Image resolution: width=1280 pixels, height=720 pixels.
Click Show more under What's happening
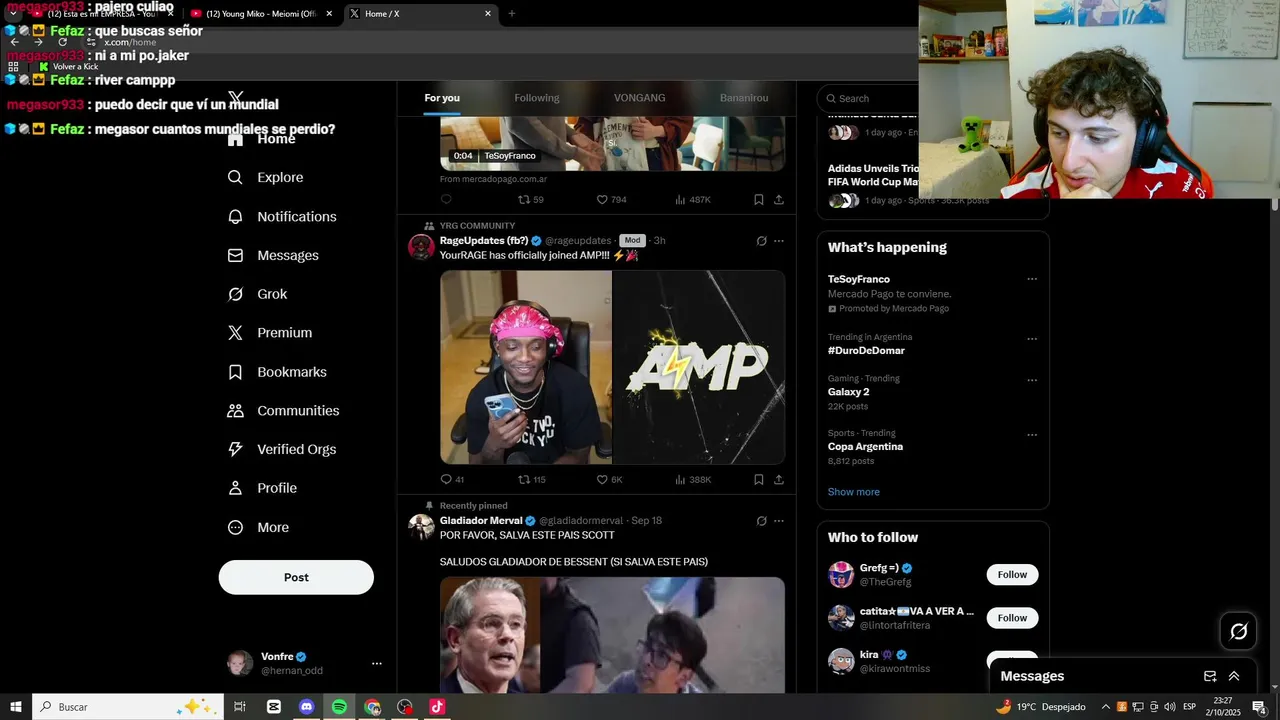[853, 492]
